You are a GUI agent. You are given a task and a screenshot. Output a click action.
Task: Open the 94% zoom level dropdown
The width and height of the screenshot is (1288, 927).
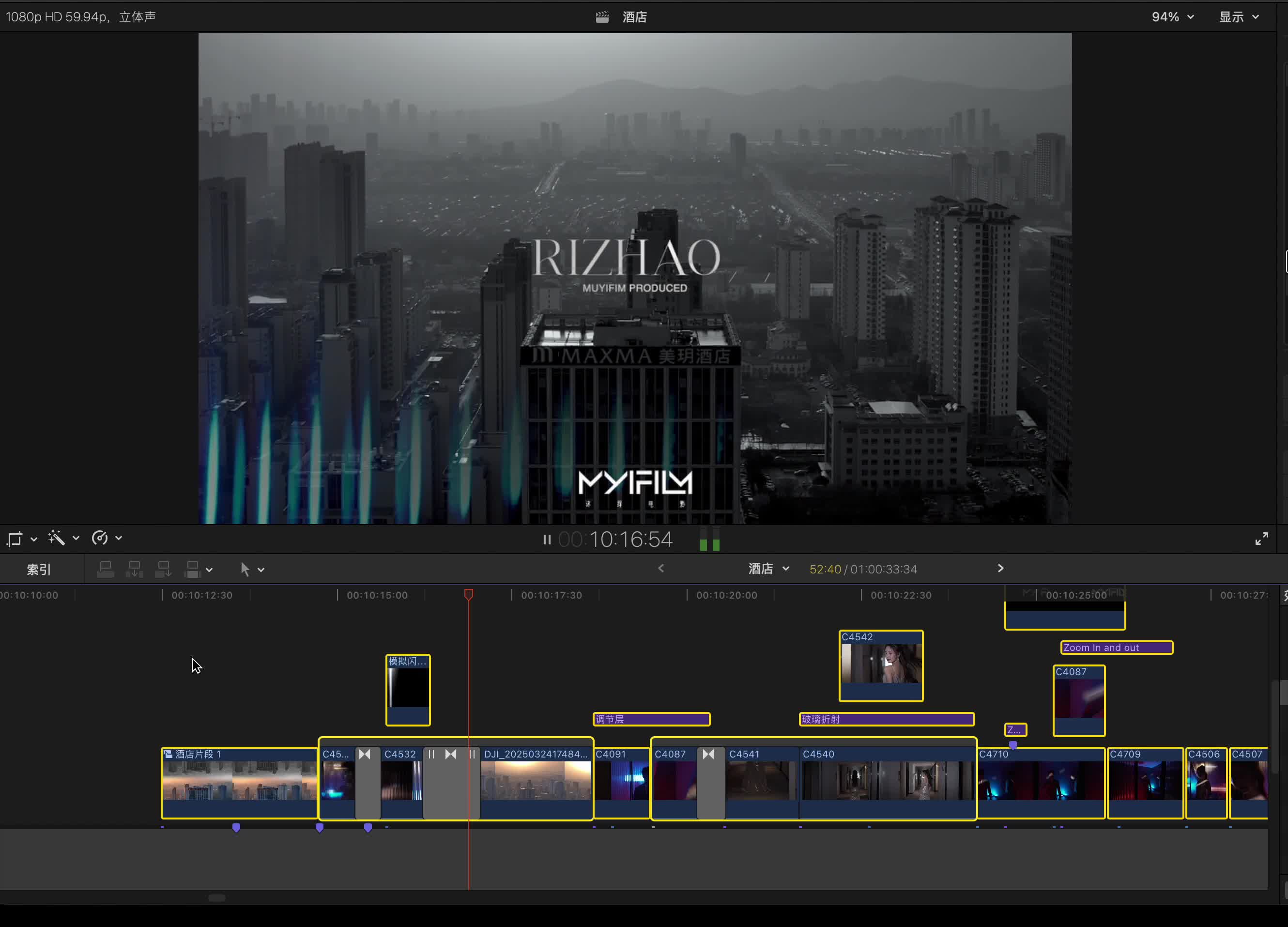coord(1172,17)
